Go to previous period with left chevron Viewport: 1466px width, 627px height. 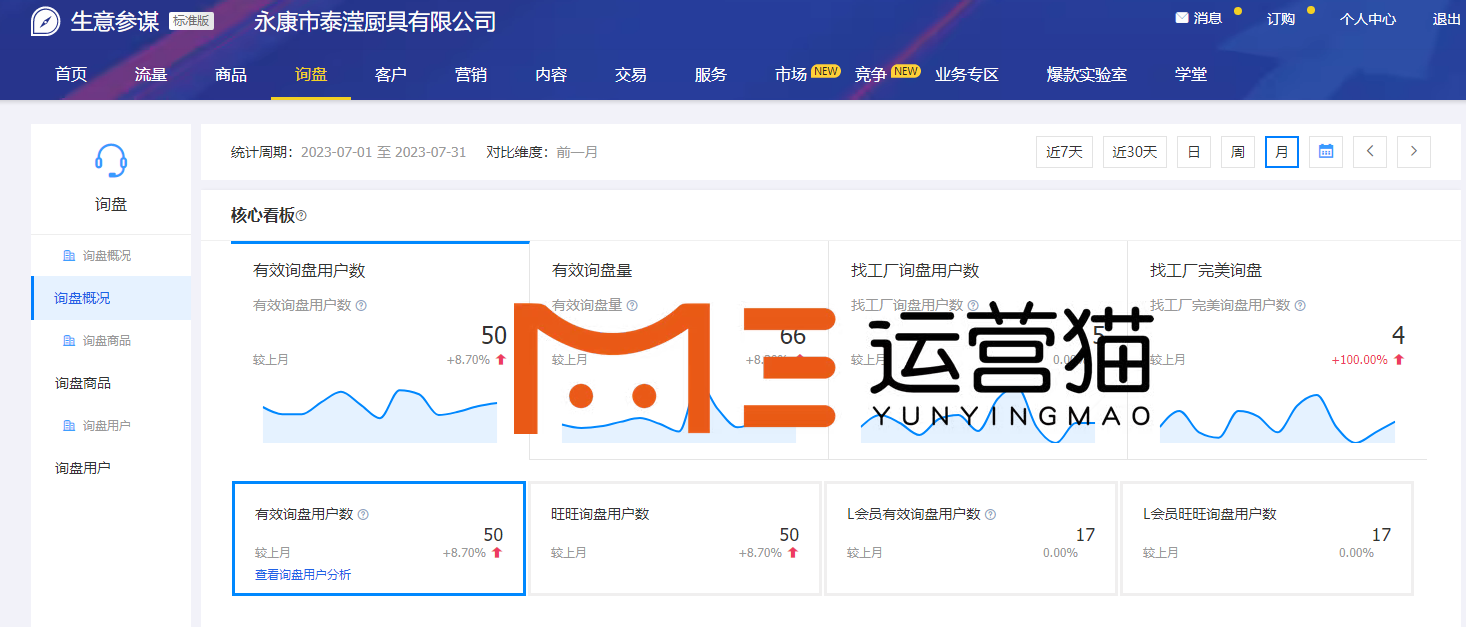1370,152
